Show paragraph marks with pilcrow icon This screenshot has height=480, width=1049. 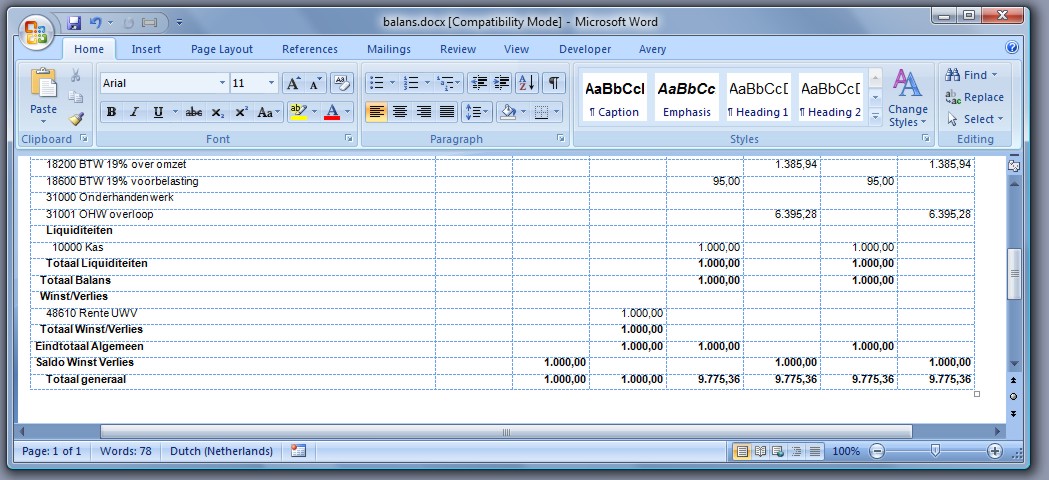point(553,83)
